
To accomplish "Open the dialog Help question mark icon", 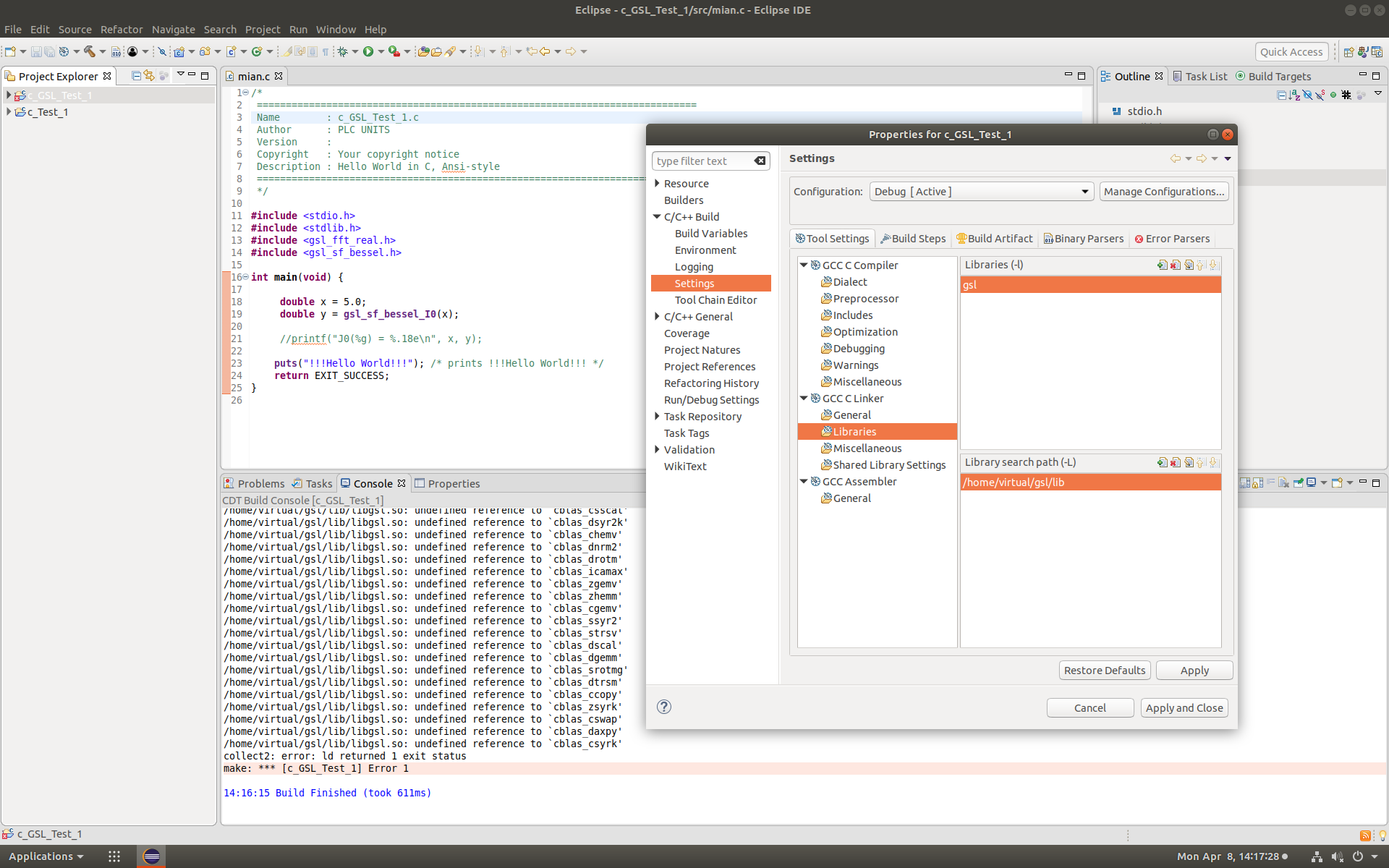I will (663, 707).
